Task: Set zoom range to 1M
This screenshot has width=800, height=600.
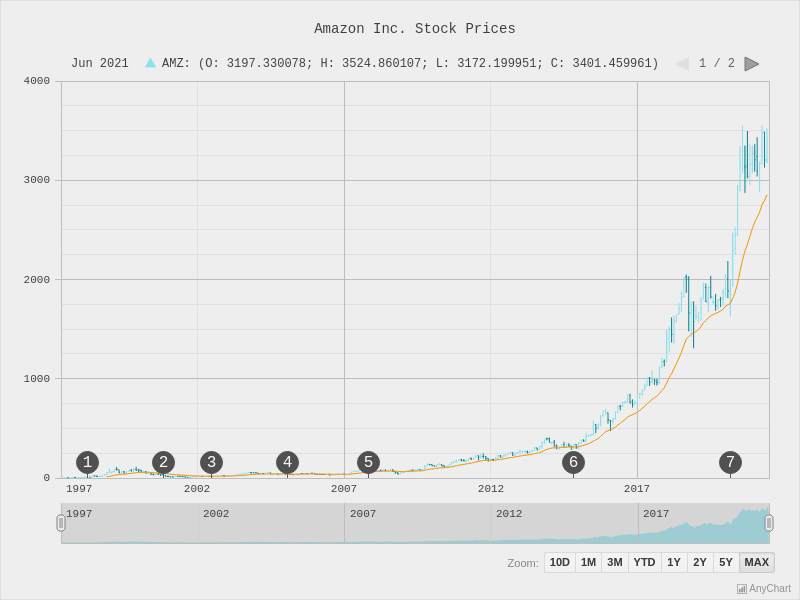Action: [x=588, y=562]
